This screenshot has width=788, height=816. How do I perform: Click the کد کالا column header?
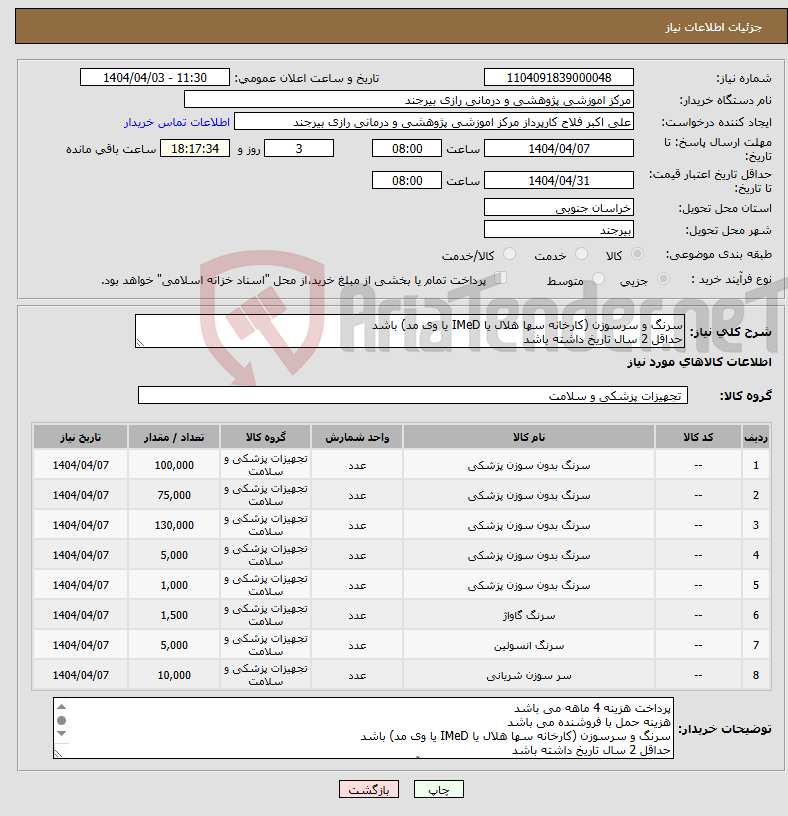pyautogui.click(x=698, y=437)
